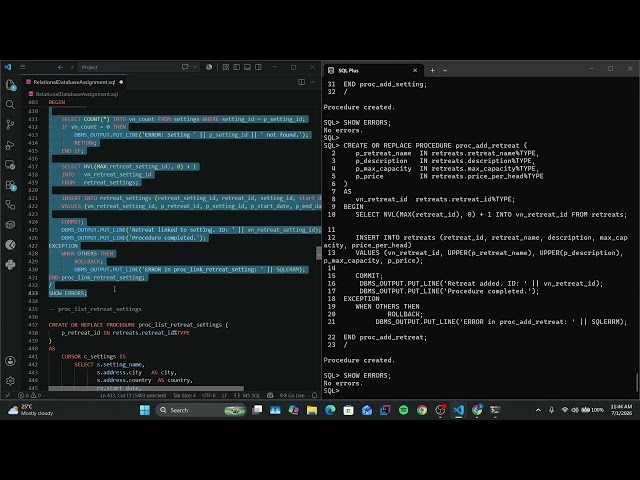640x480 pixels.
Task: Click the RelationalDatabaseAssignment.sql breadcrumb
Action: coord(73,94)
